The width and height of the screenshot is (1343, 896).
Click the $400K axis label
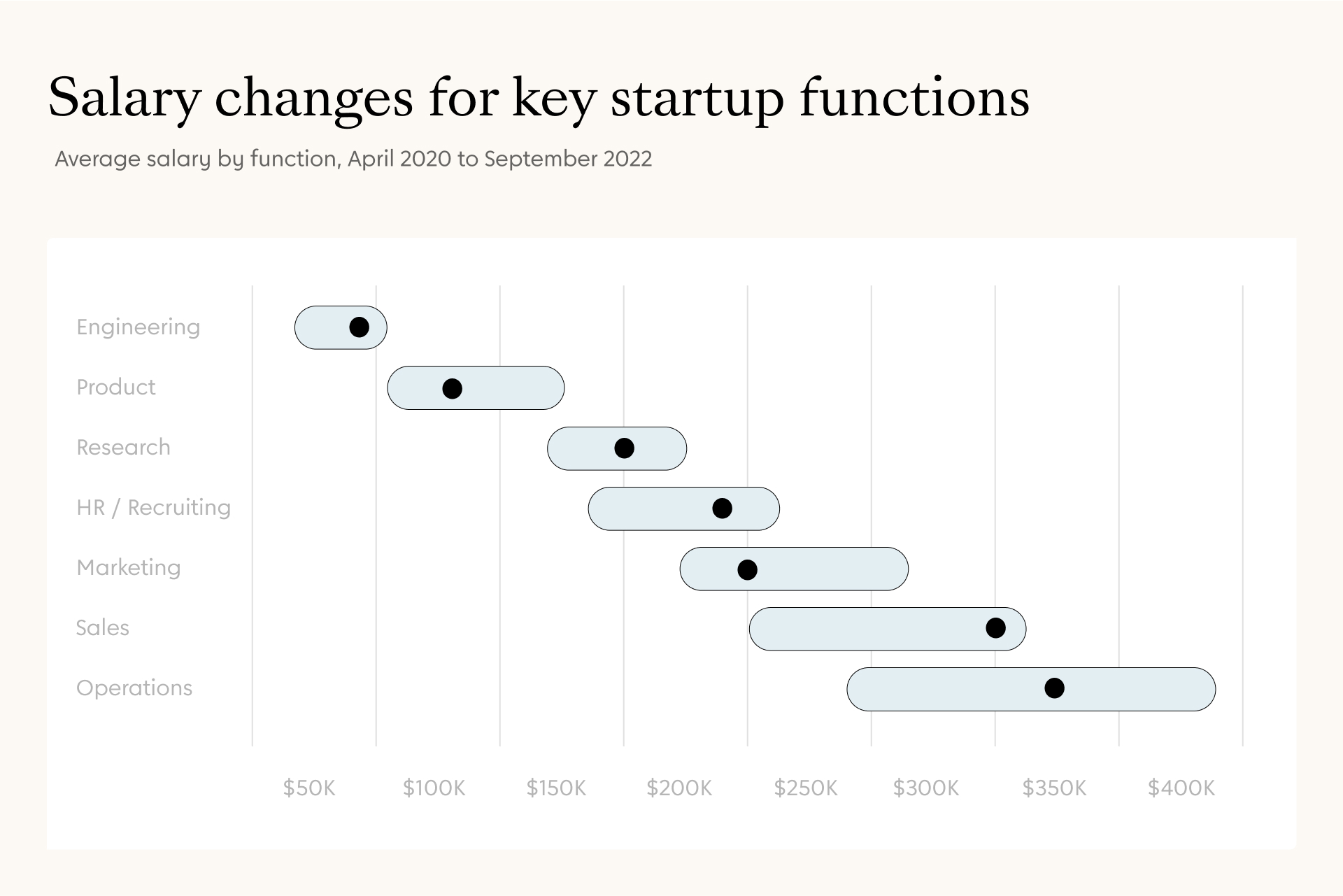pos(1181,788)
